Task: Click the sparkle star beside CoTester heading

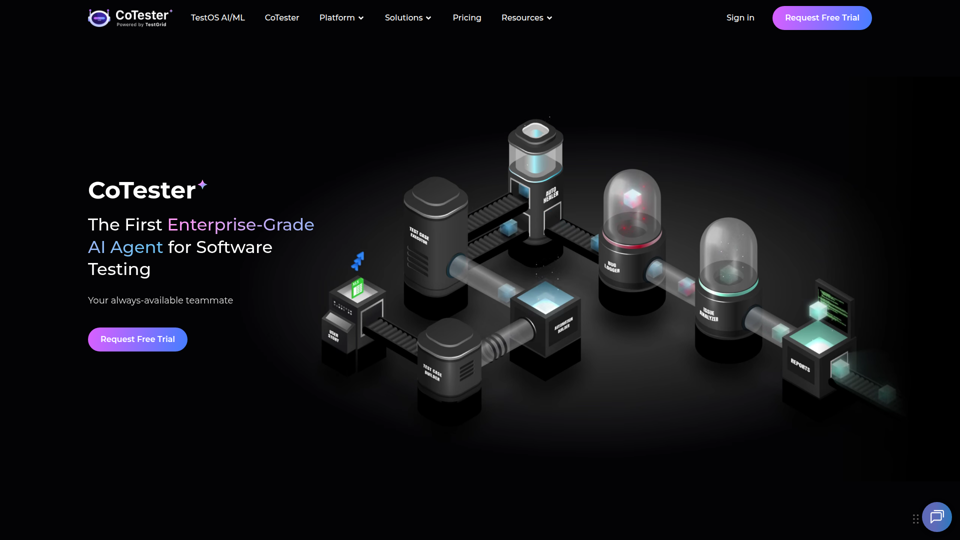Action: tap(202, 184)
